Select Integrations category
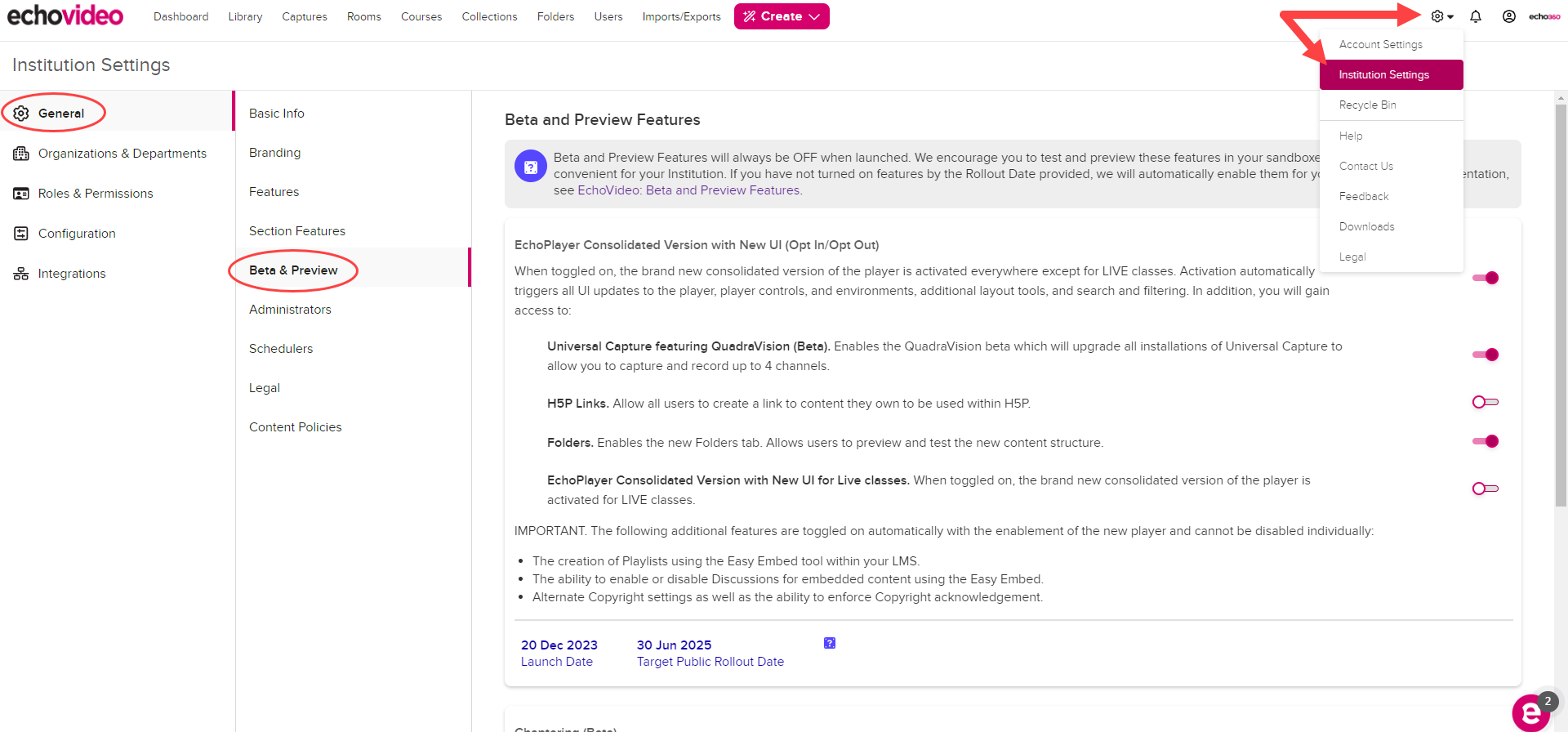The height and width of the screenshot is (732, 1568). [x=118, y=274]
